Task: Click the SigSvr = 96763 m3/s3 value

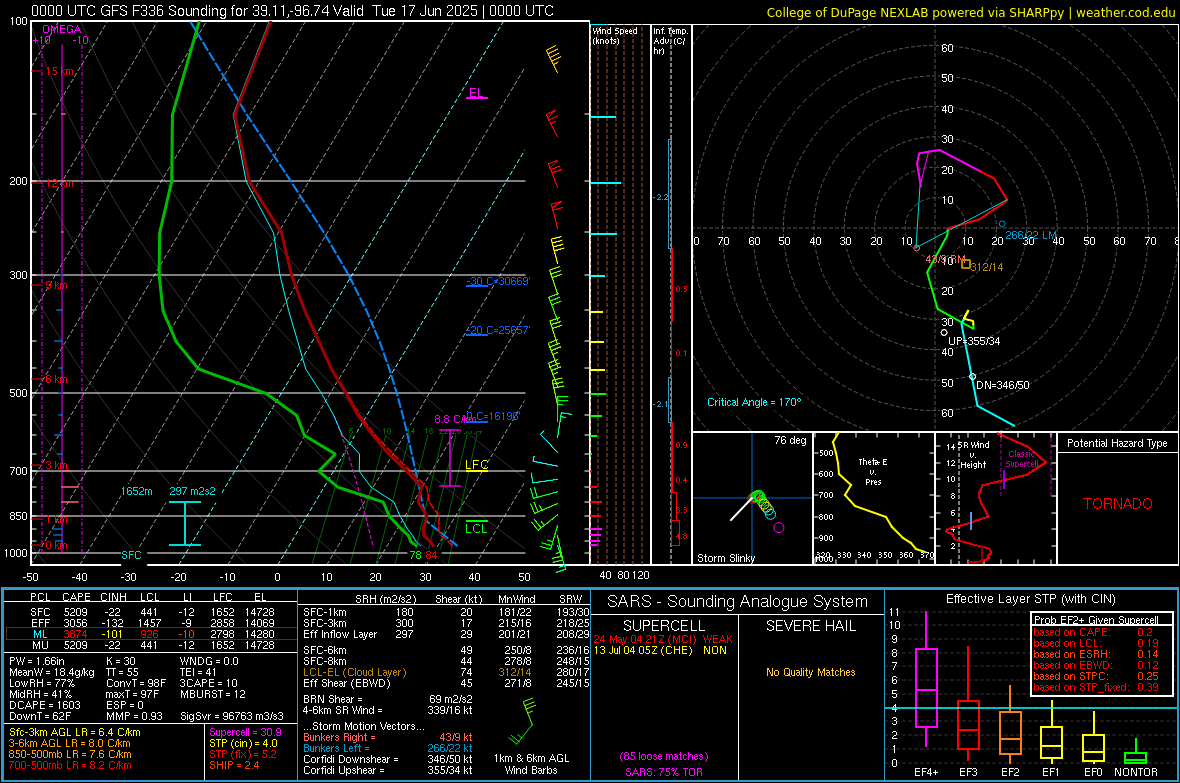Action: tap(232, 716)
